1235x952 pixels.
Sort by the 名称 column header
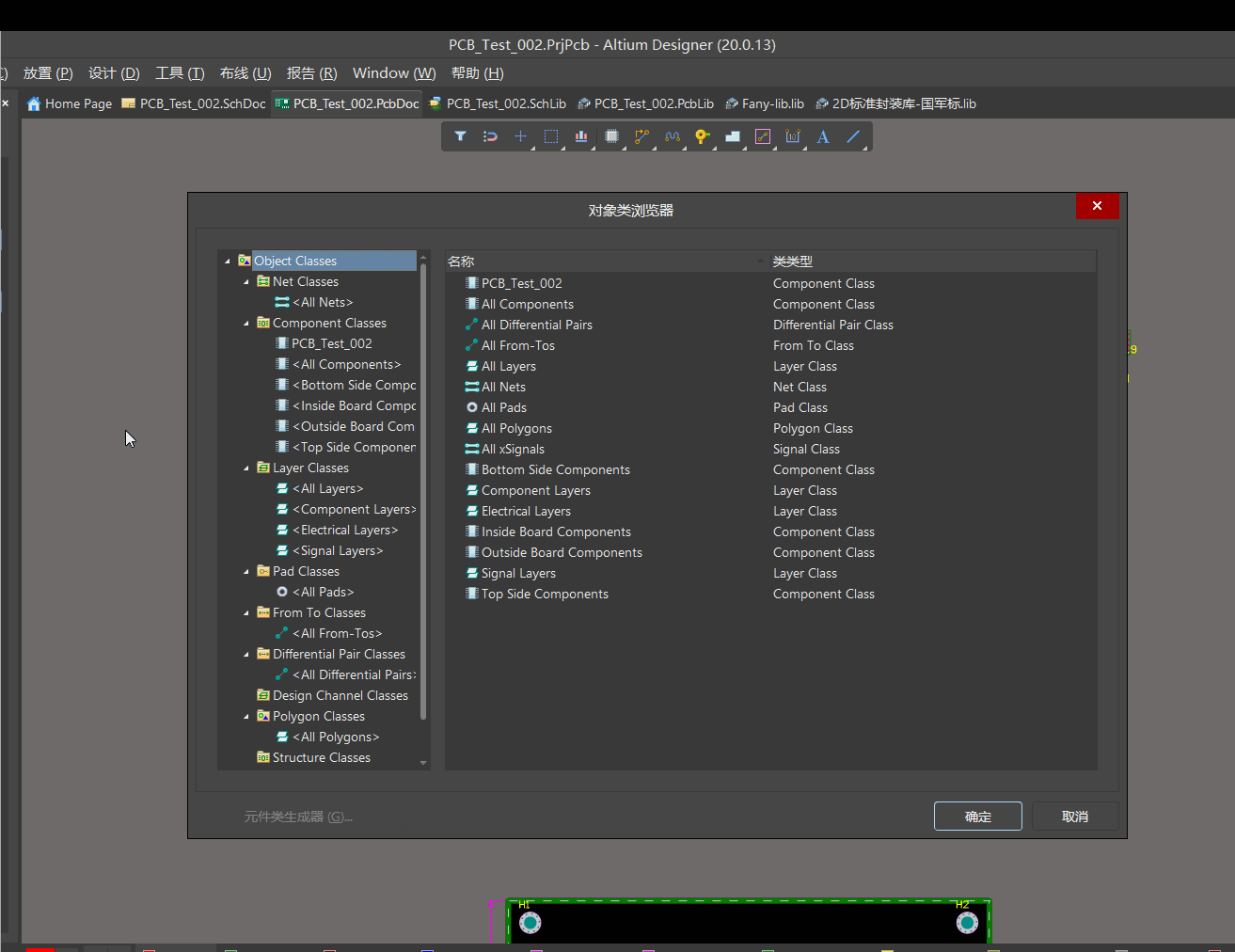(x=607, y=262)
